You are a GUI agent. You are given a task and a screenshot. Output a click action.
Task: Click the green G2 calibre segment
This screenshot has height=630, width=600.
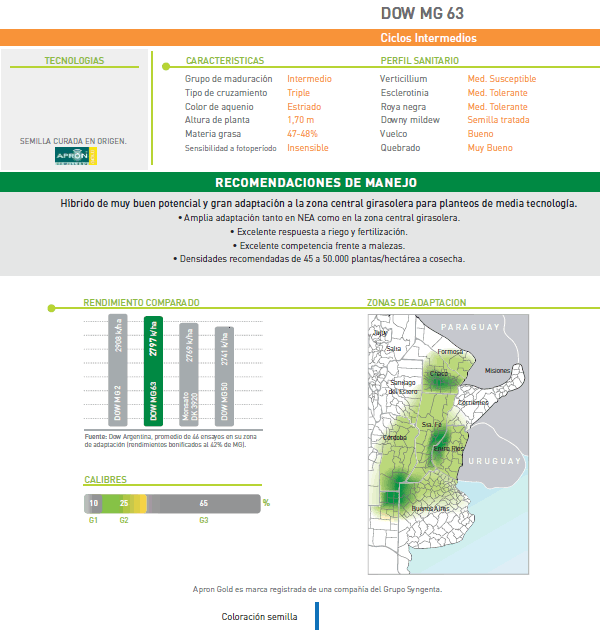(122, 503)
